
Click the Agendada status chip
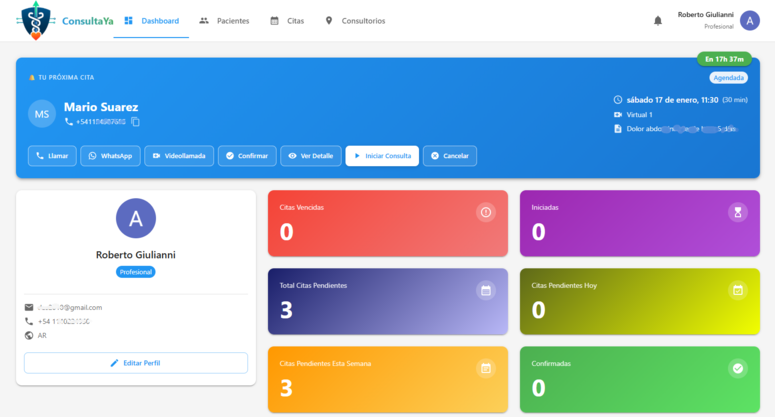(729, 78)
